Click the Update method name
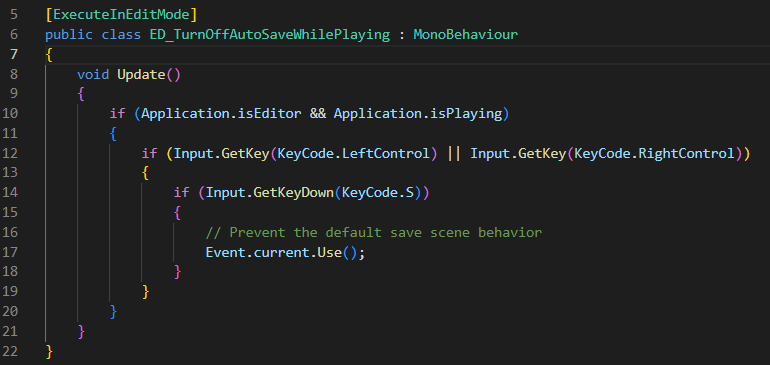The height and width of the screenshot is (365, 770). click(141, 75)
